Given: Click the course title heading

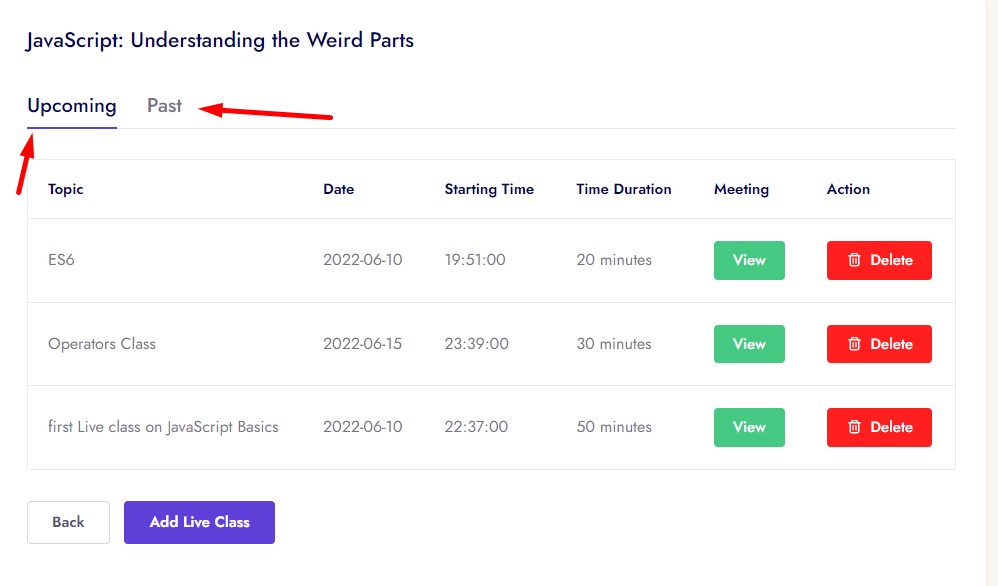Looking at the screenshot, I should click(x=220, y=41).
